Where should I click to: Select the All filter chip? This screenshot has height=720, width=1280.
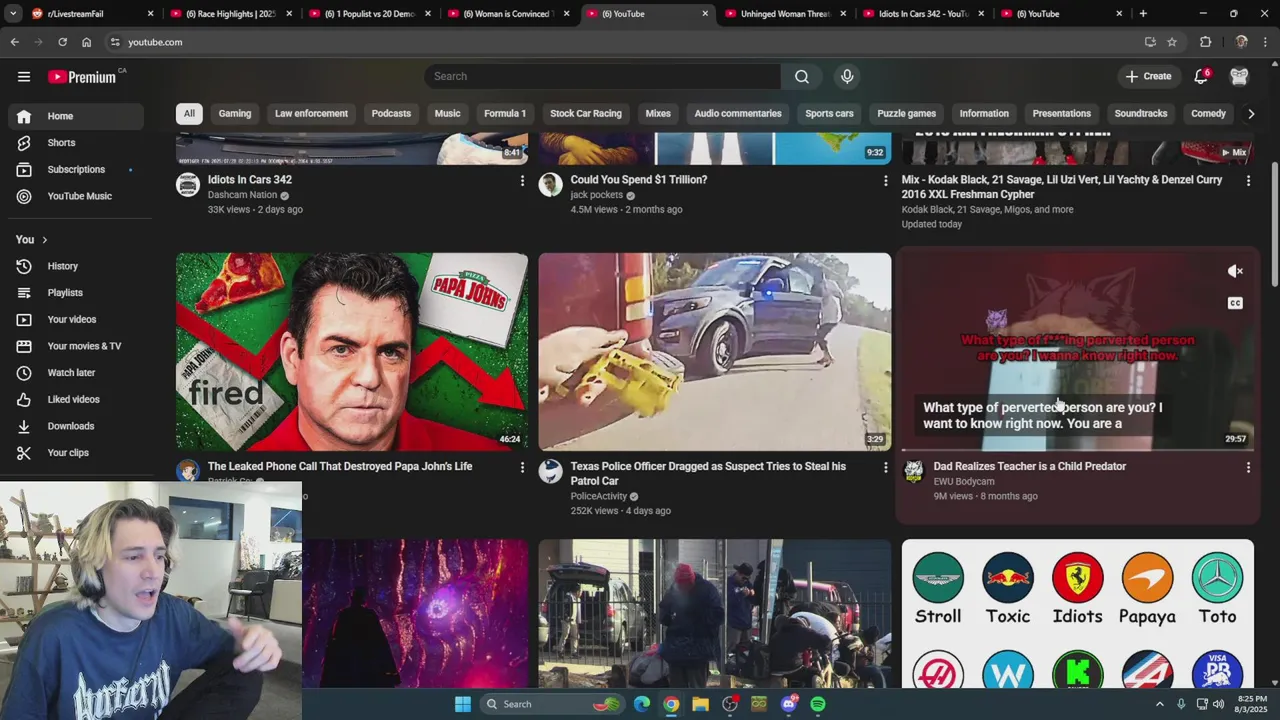pos(189,114)
